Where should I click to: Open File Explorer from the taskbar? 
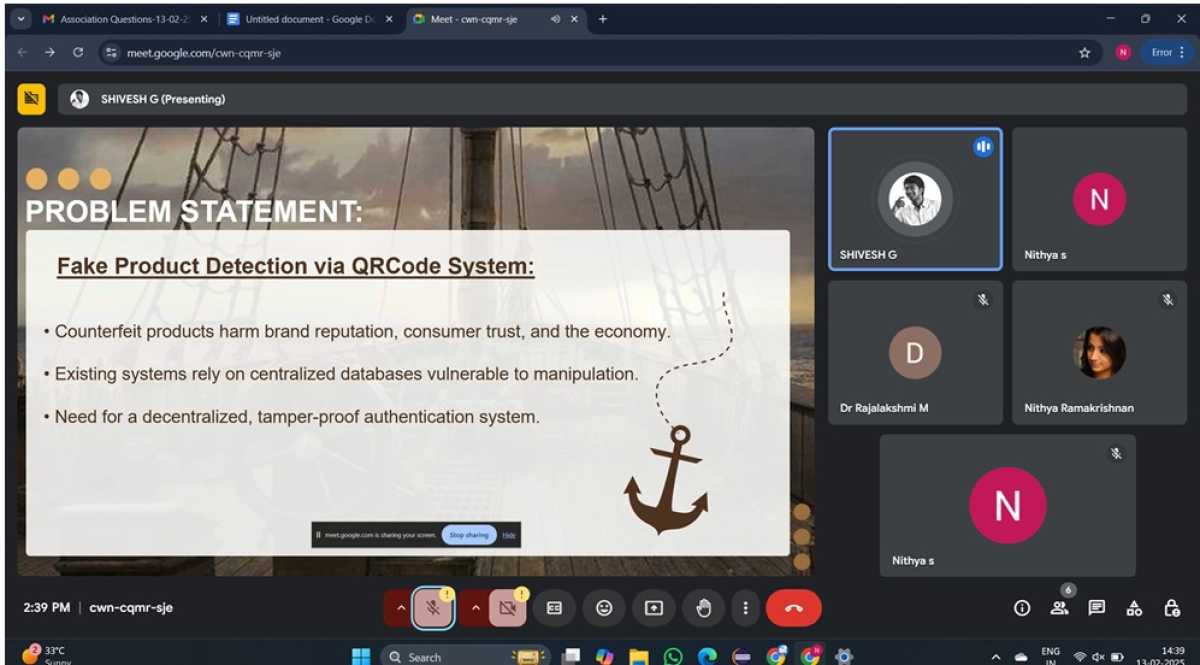pyautogui.click(x=638, y=656)
